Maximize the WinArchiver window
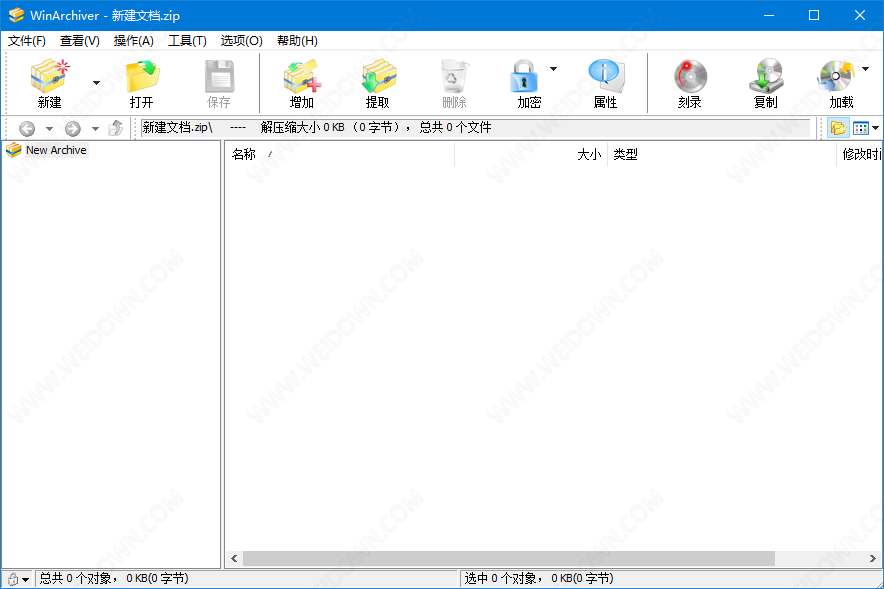This screenshot has width=884, height=589. 814,15
